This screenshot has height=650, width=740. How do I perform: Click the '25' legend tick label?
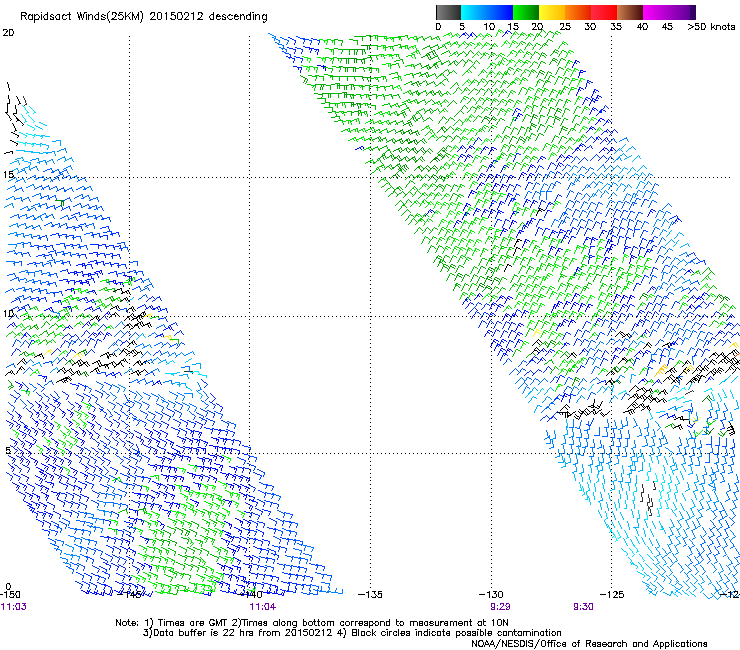tap(565, 26)
